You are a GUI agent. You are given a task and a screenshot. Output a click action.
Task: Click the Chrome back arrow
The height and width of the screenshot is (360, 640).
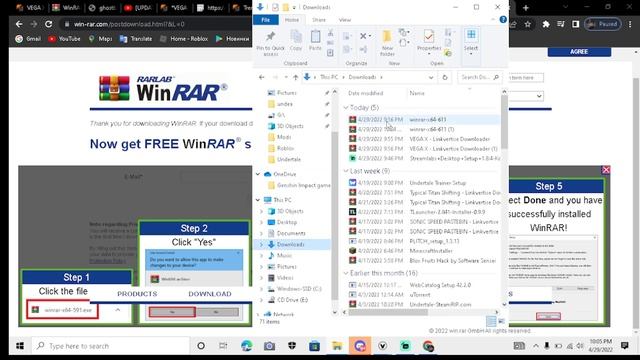19,24
